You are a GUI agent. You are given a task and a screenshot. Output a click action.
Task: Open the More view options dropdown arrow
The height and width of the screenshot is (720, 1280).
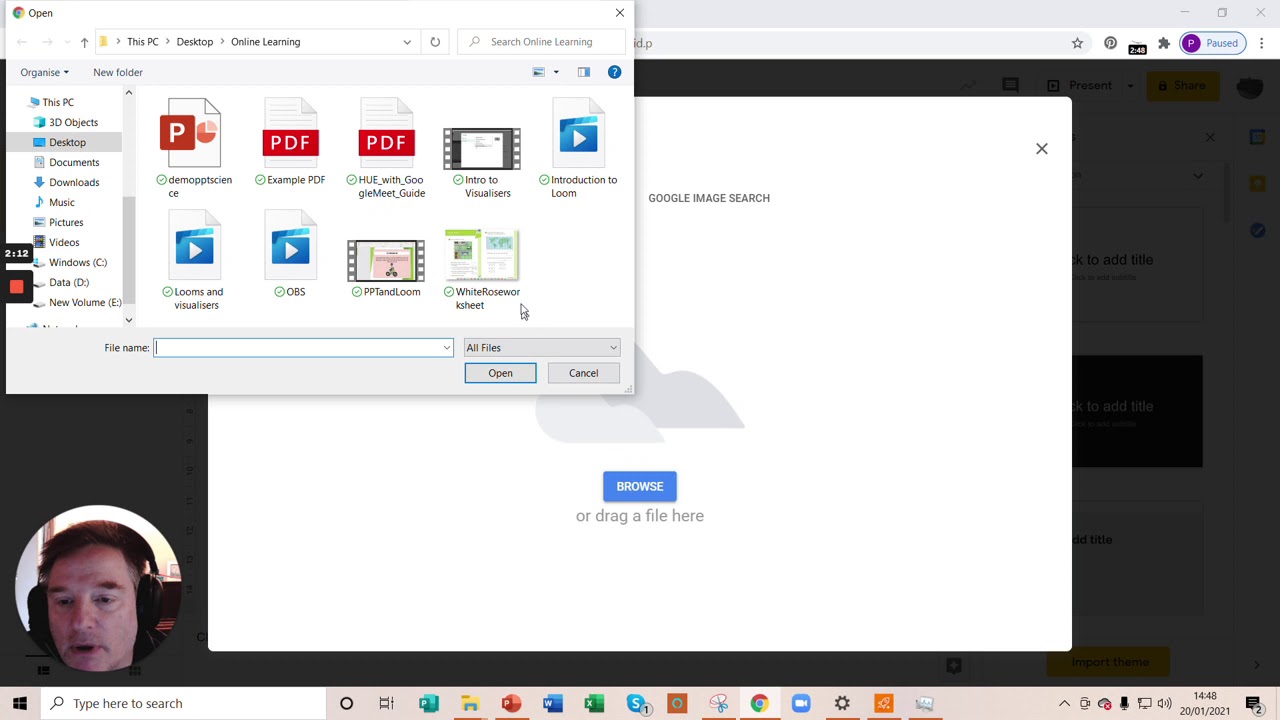[x=556, y=72]
